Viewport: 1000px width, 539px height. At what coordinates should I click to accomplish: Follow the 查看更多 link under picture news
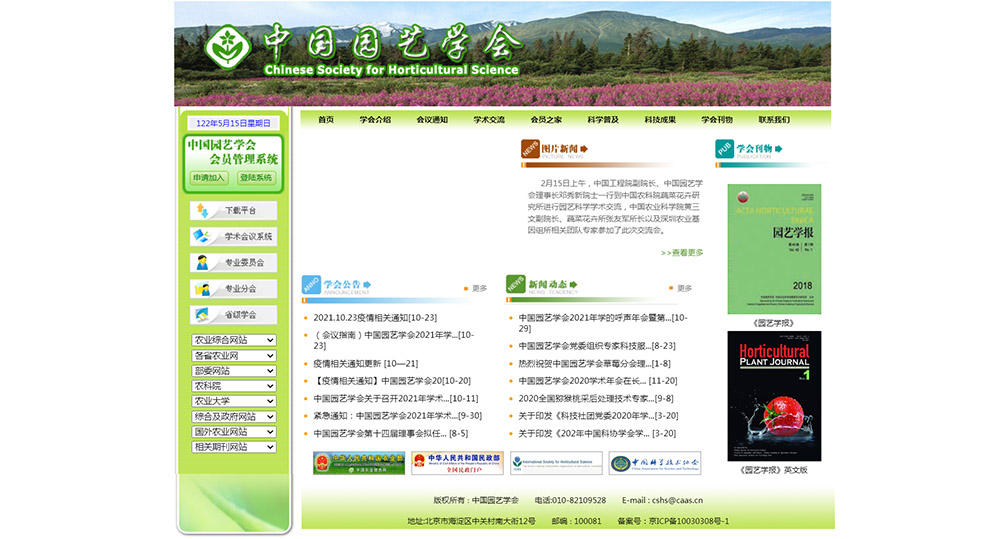point(682,253)
